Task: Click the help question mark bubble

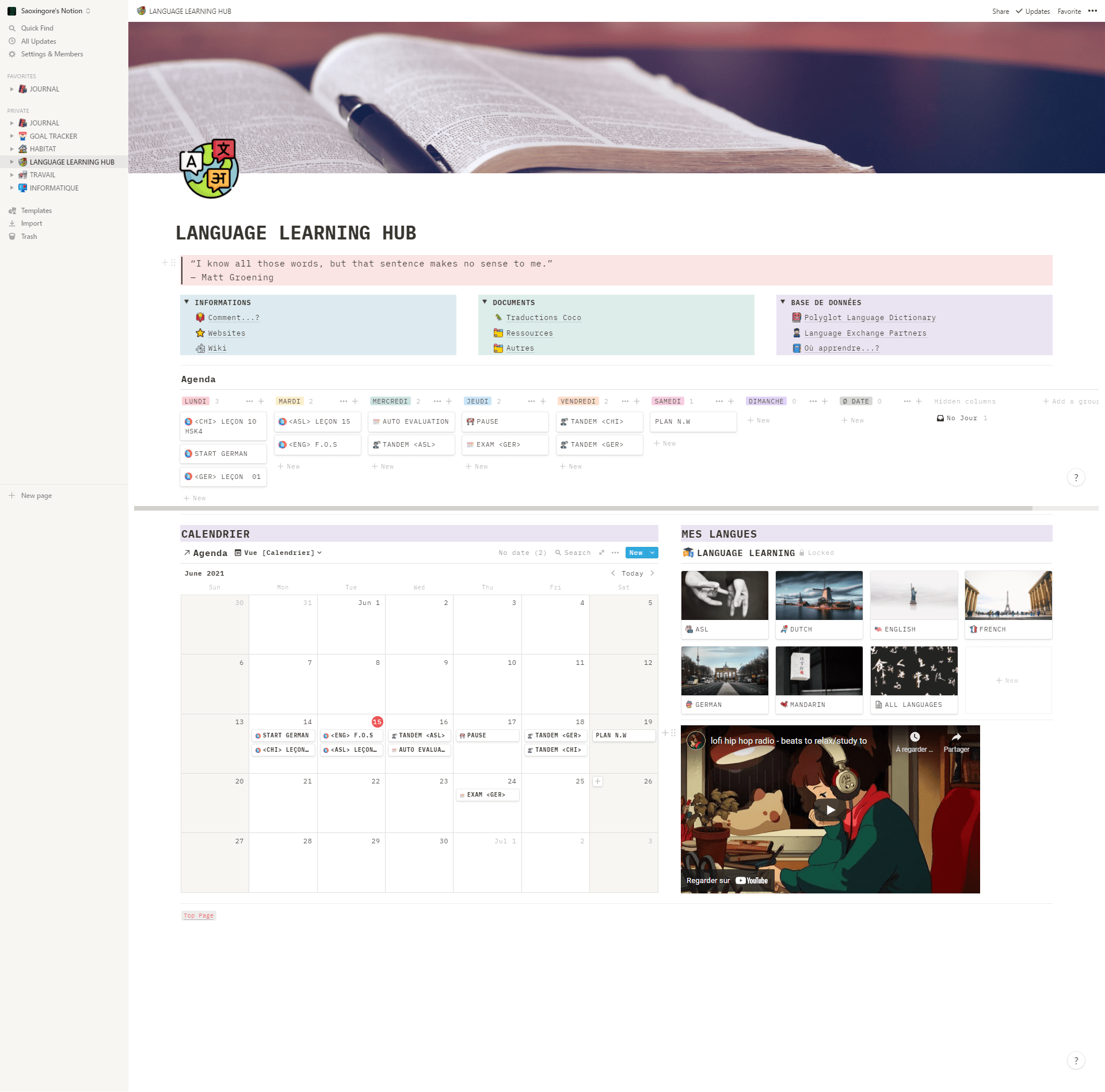Action: pos(1076,1060)
